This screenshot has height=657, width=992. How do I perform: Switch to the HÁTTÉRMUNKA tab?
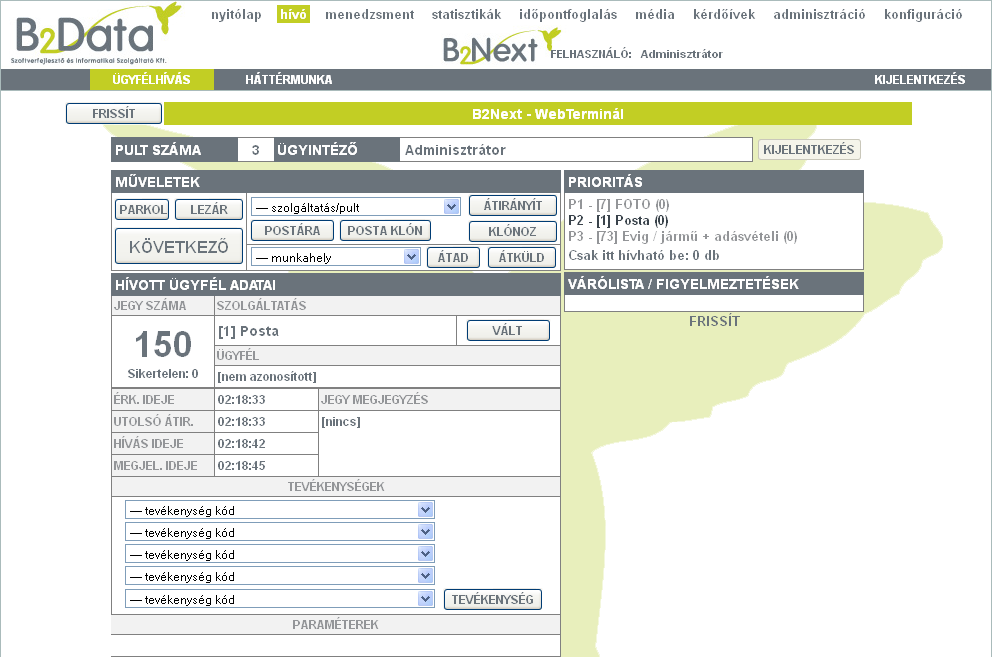(288, 80)
